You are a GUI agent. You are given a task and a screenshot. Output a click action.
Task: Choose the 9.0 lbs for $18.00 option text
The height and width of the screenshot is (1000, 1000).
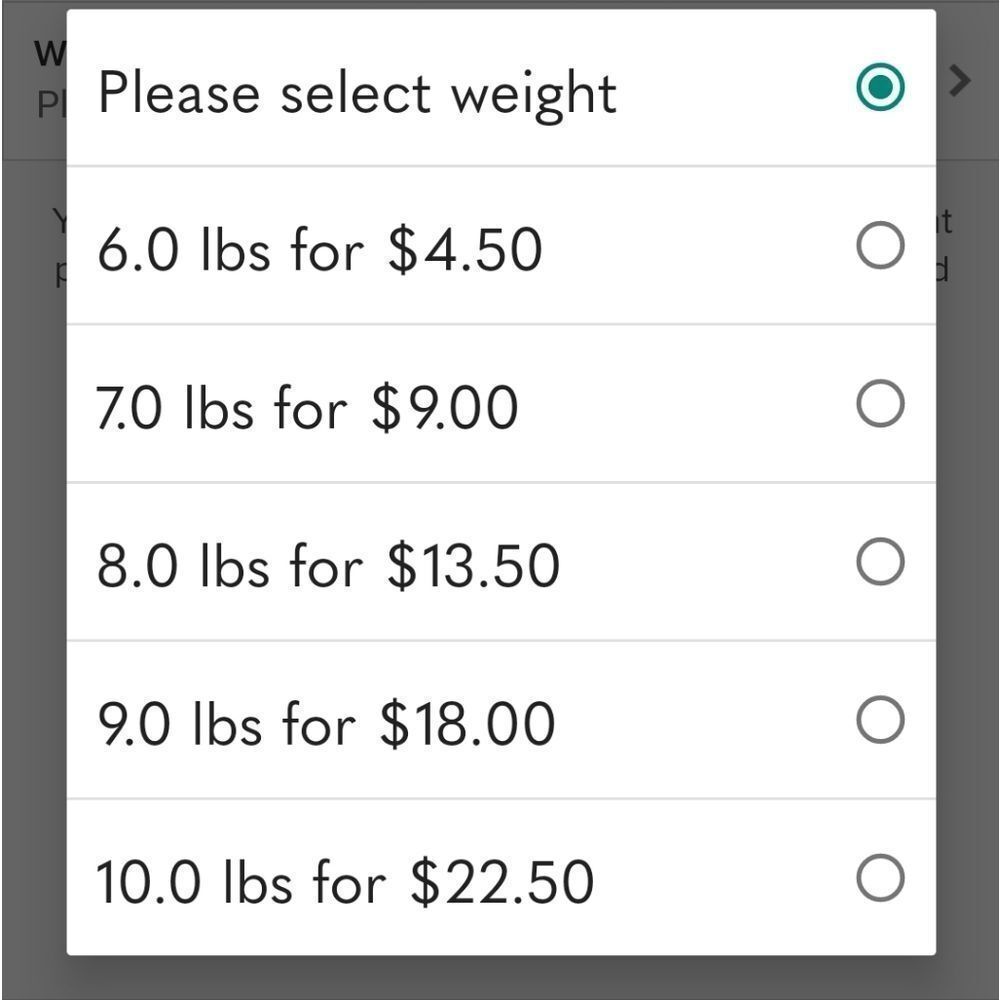click(327, 723)
